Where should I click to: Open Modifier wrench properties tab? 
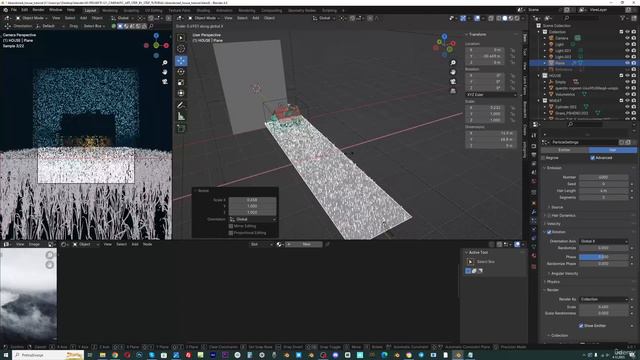(x=533, y=211)
